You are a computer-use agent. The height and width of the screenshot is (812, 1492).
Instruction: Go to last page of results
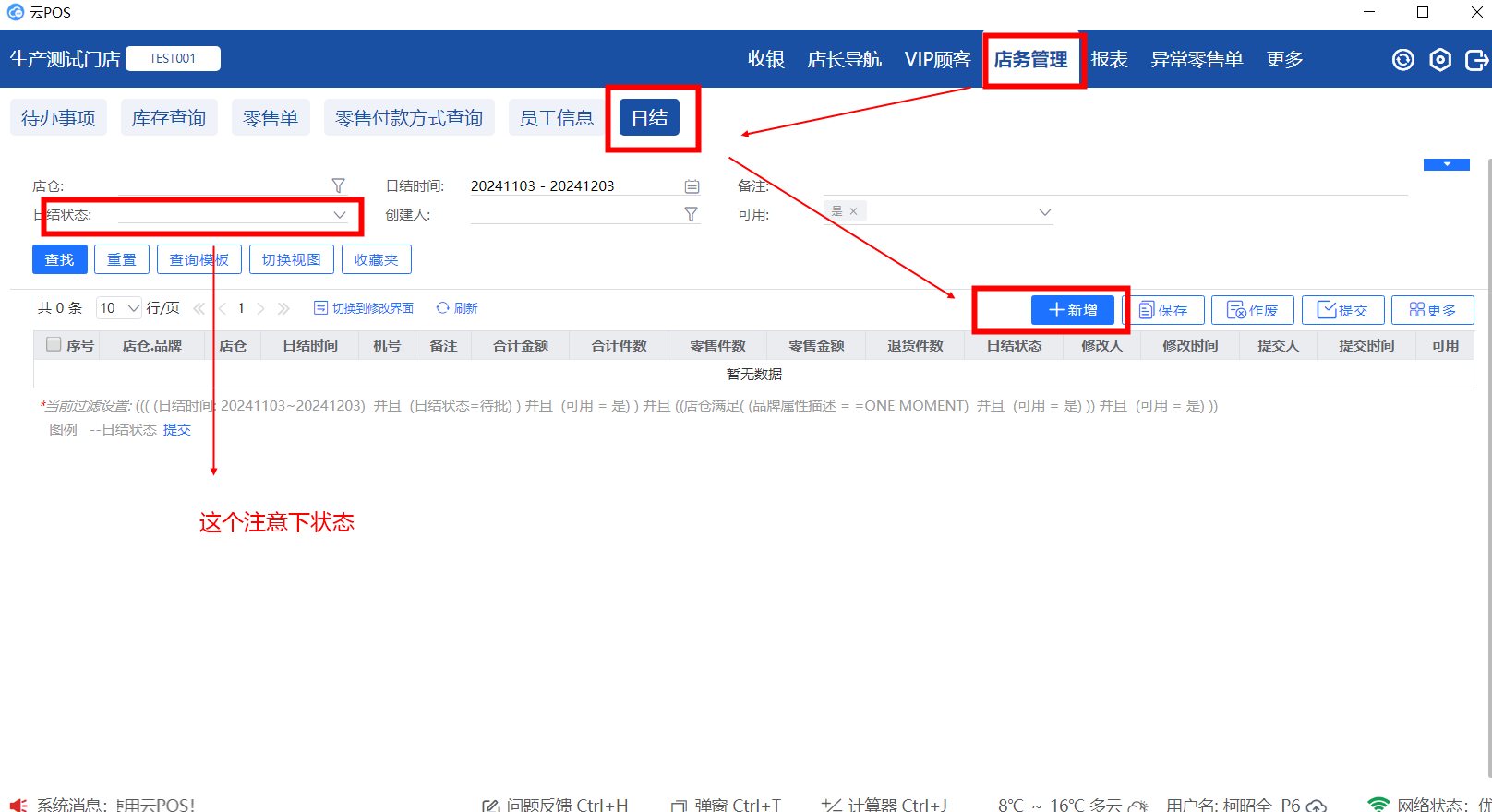pos(283,308)
